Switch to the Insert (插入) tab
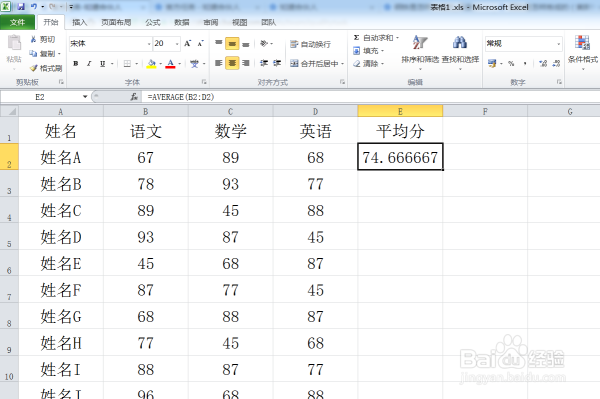The image size is (600, 399). click(80, 23)
